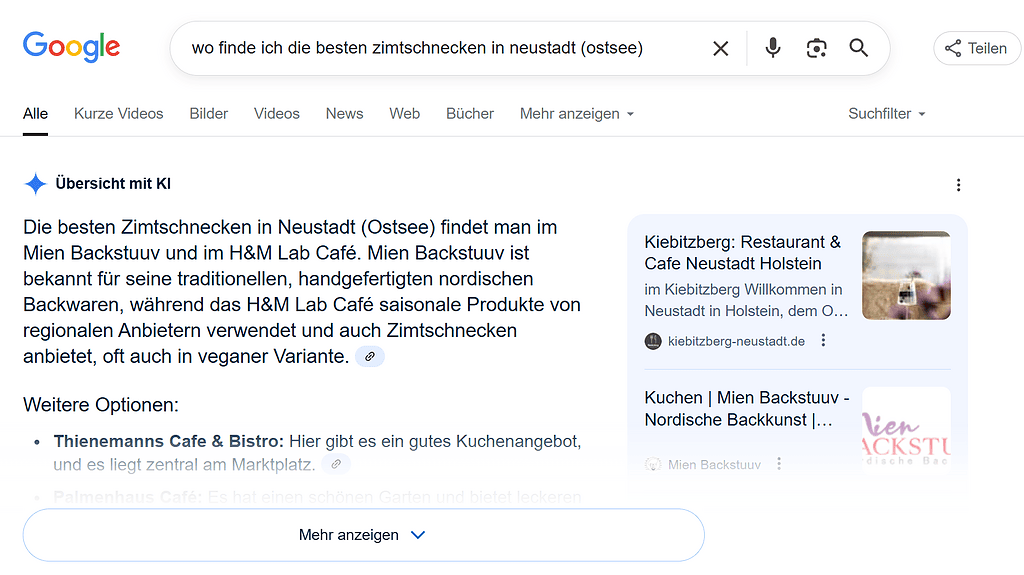Expand overview with Mehr anzeigen button
Screen dimensions: 1024x575
(364, 535)
